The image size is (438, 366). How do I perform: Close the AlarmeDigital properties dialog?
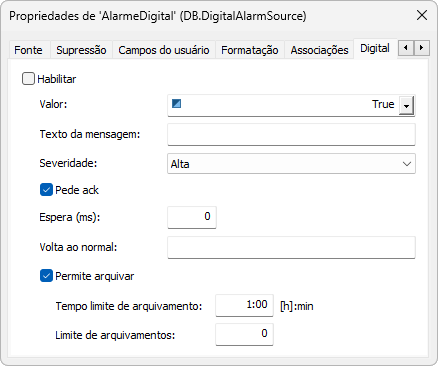pyautogui.click(x=422, y=15)
